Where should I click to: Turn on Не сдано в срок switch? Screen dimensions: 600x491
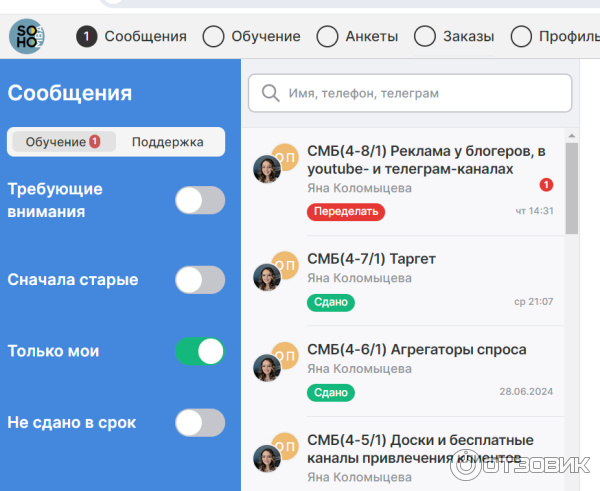pos(200,423)
